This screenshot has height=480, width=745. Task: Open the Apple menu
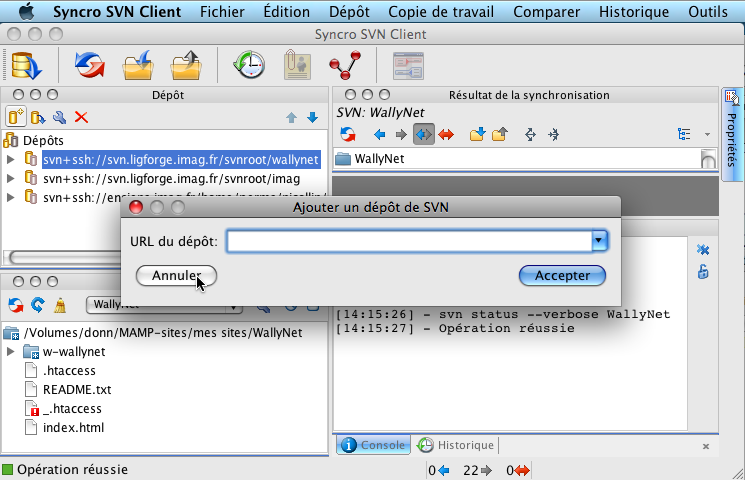[x=26, y=11]
